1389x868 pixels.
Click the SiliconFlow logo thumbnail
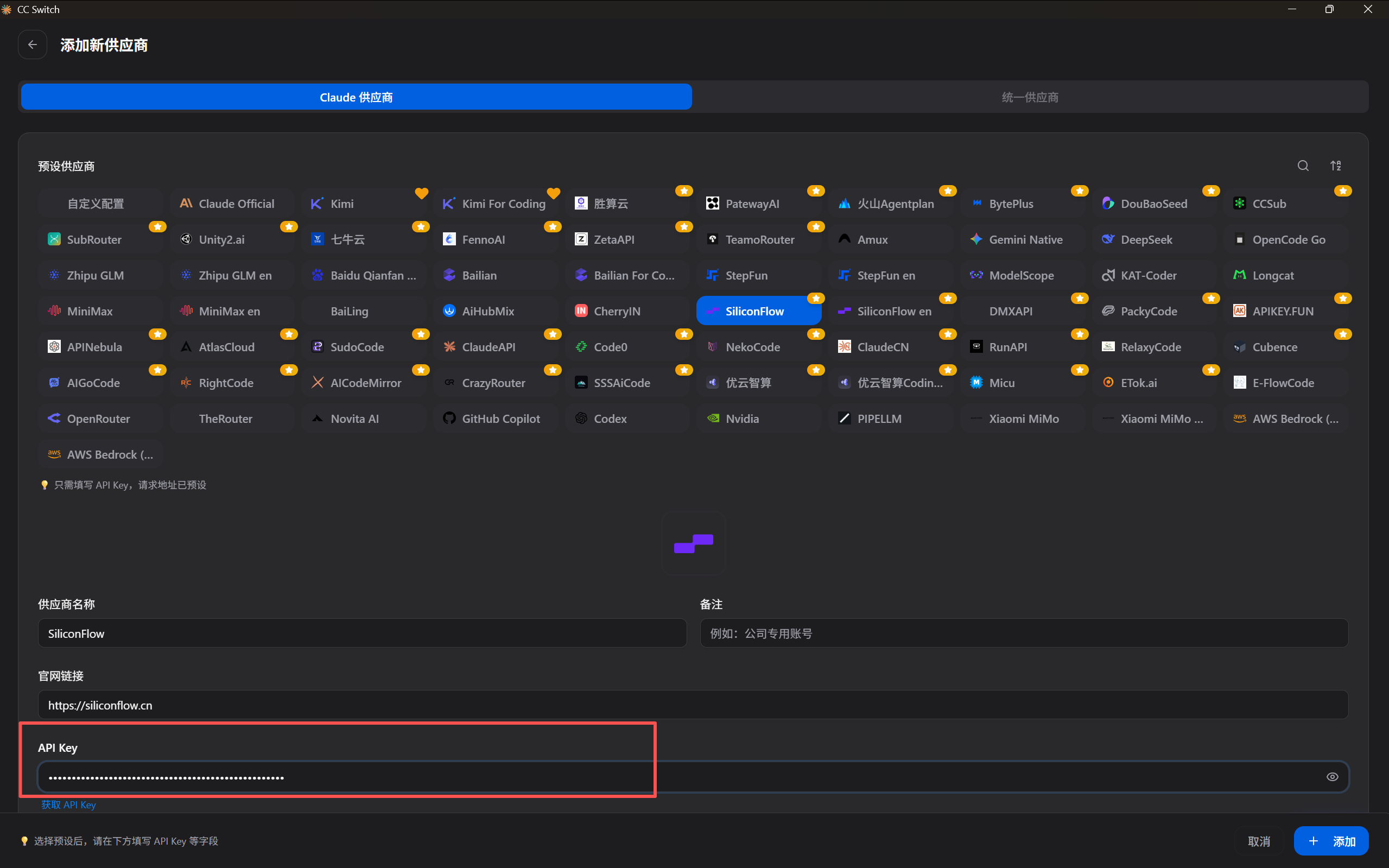(693, 543)
